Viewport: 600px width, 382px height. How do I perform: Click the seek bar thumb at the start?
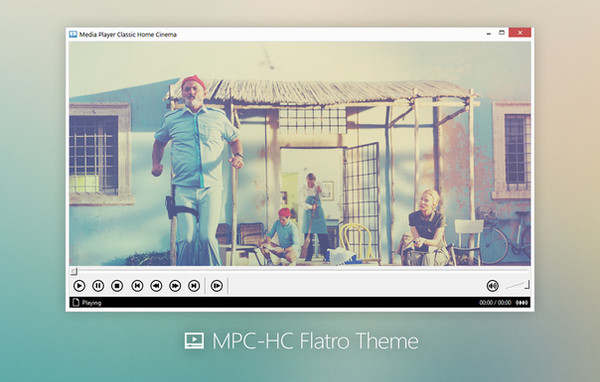[x=74, y=271]
